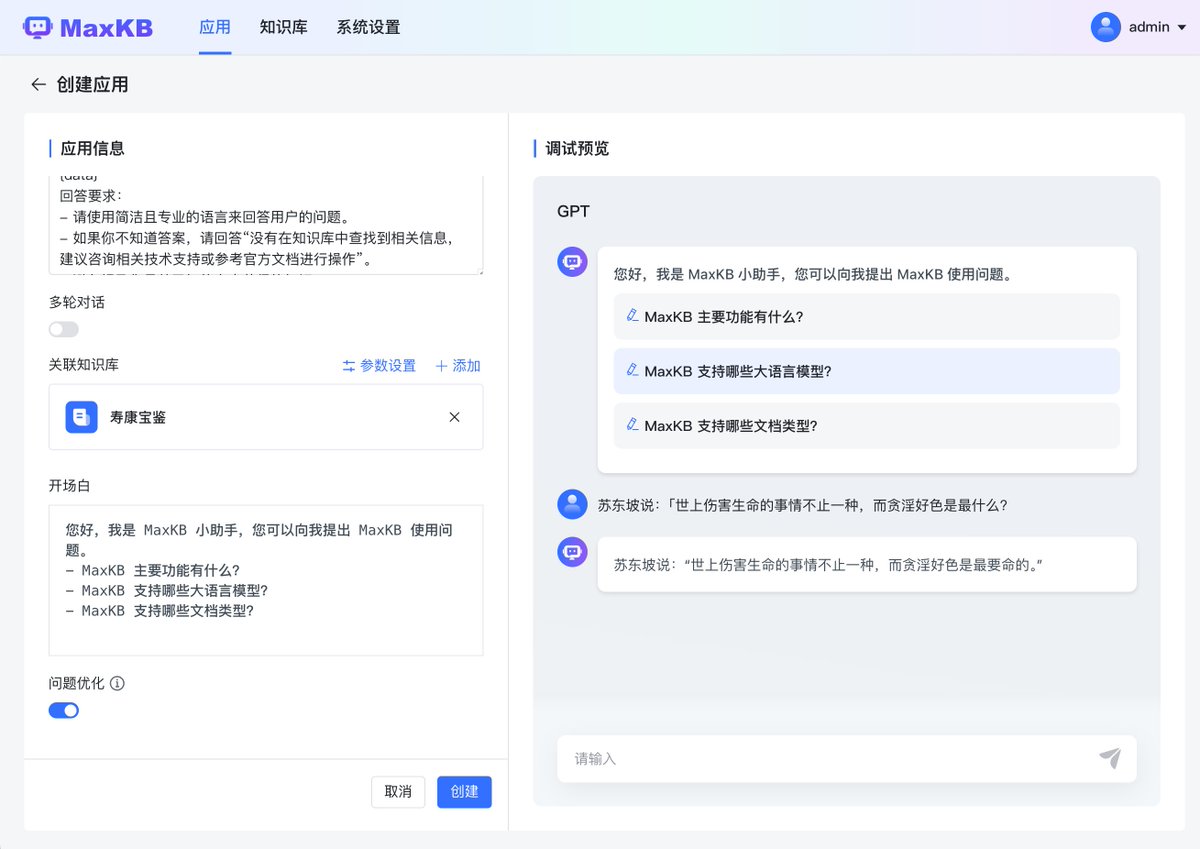
Task: Click the GPT application name in the preview
Action: [574, 212]
